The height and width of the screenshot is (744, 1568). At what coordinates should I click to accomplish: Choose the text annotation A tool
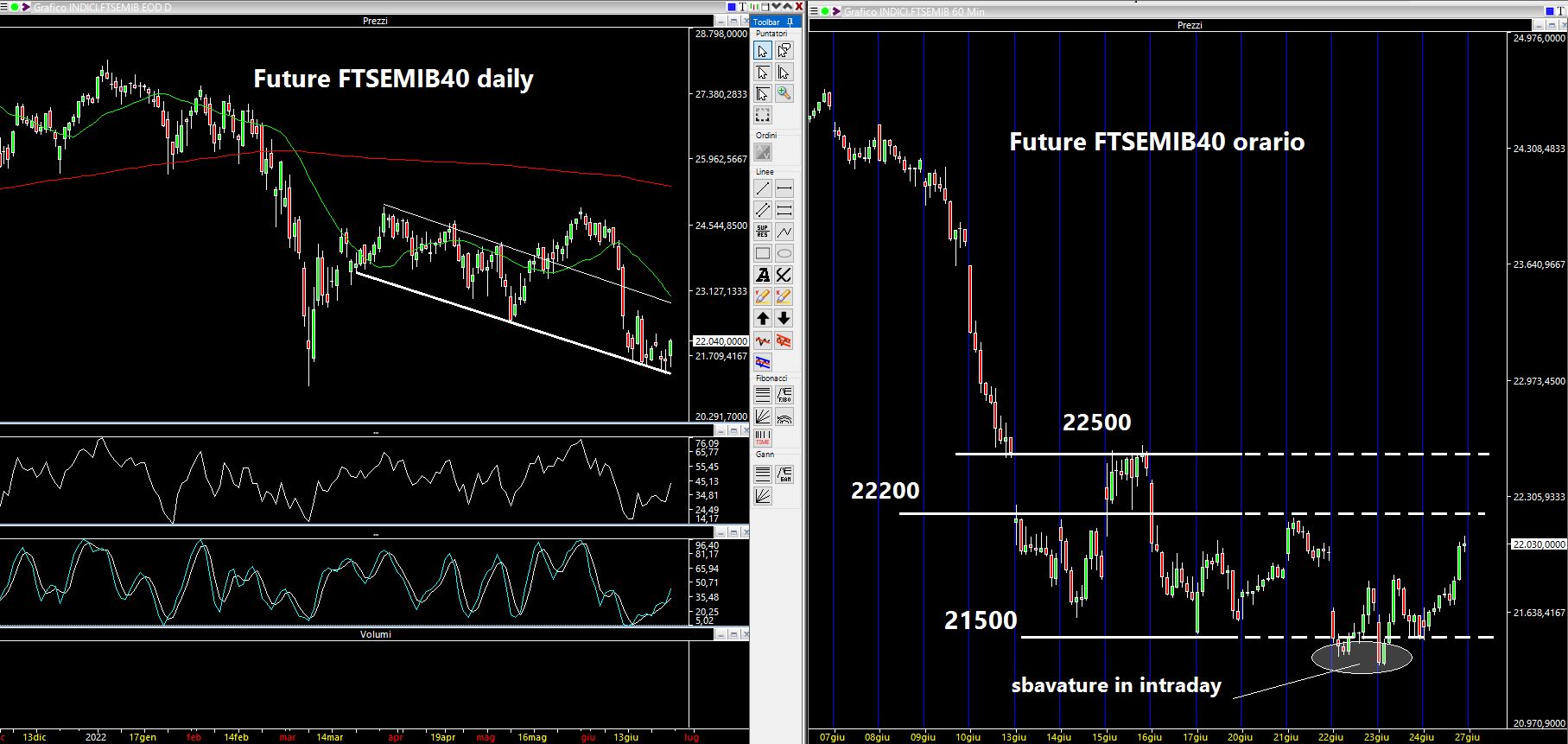coord(763,275)
